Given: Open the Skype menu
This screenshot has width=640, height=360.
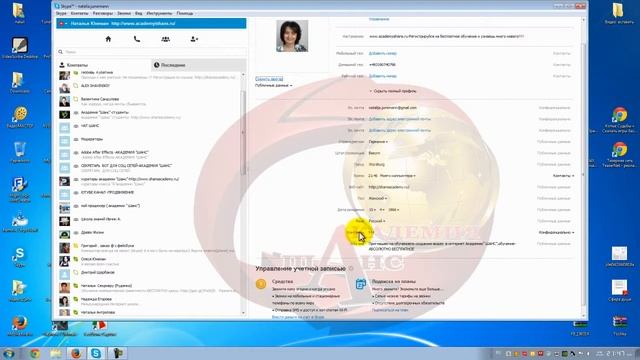Looking at the screenshot, I should [x=61, y=13].
